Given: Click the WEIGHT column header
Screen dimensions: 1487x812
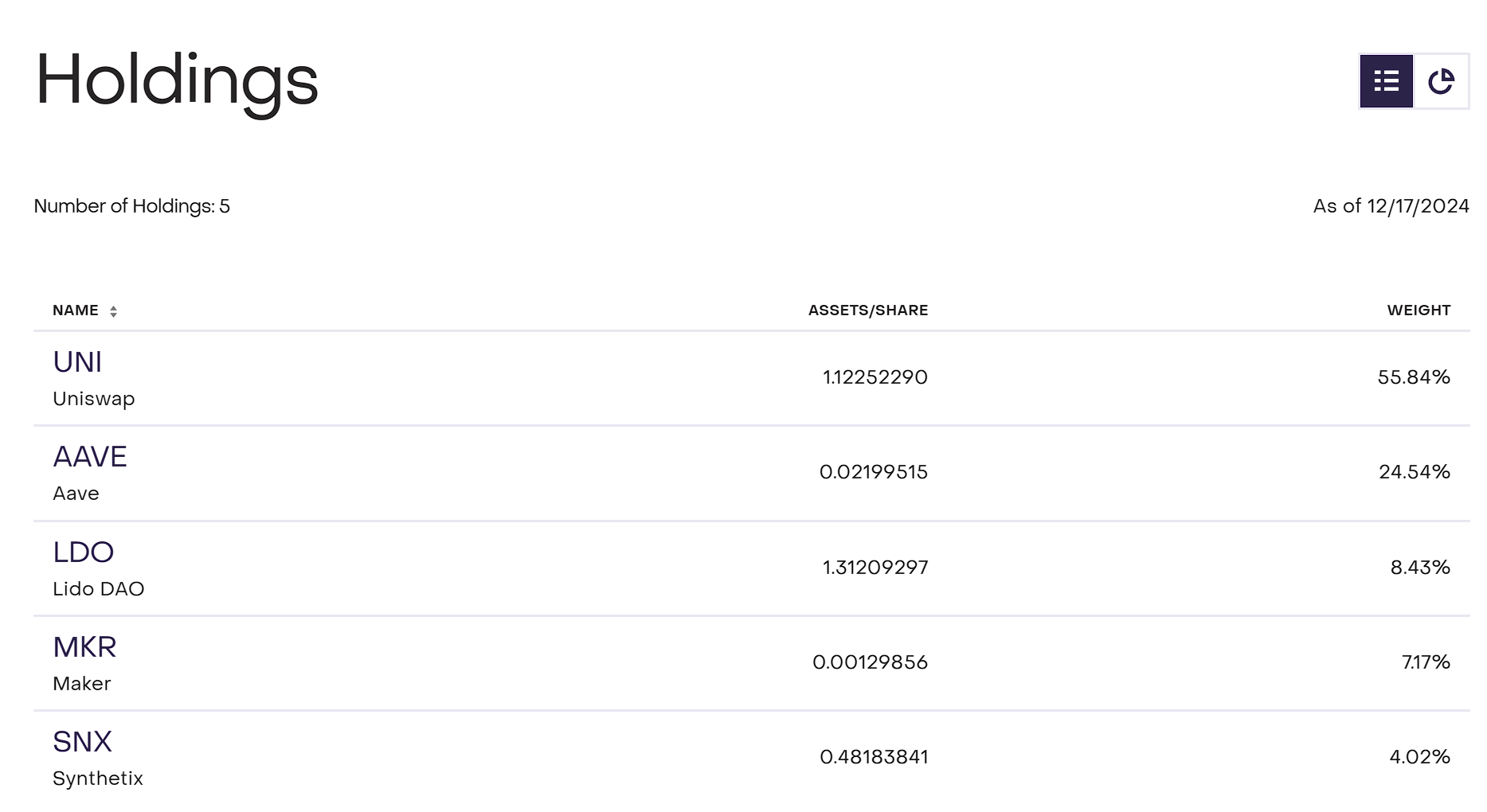Looking at the screenshot, I should click(1419, 310).
